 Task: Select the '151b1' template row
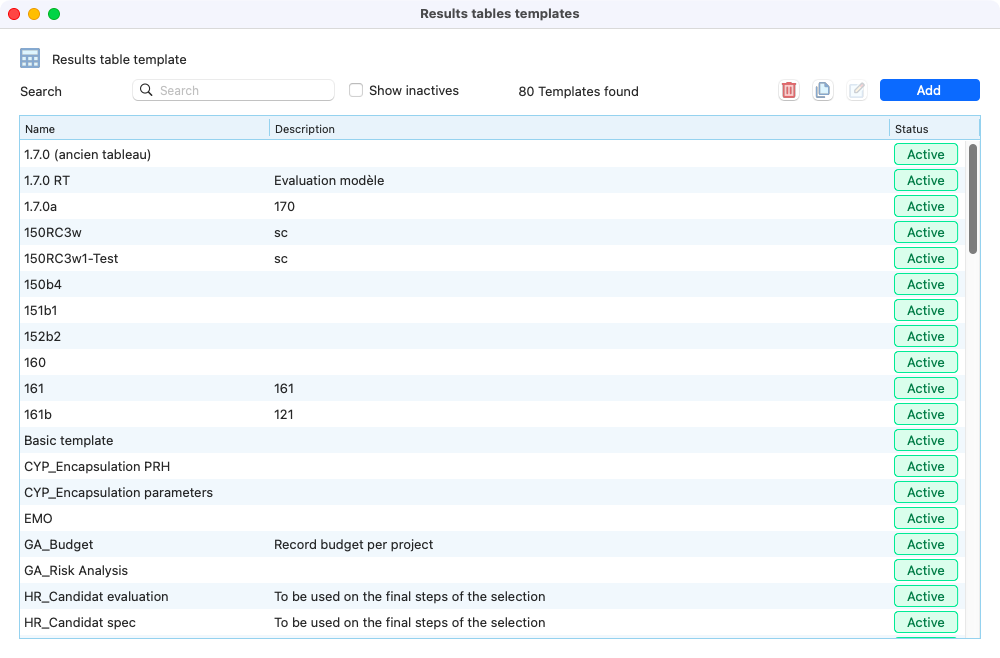492,311
